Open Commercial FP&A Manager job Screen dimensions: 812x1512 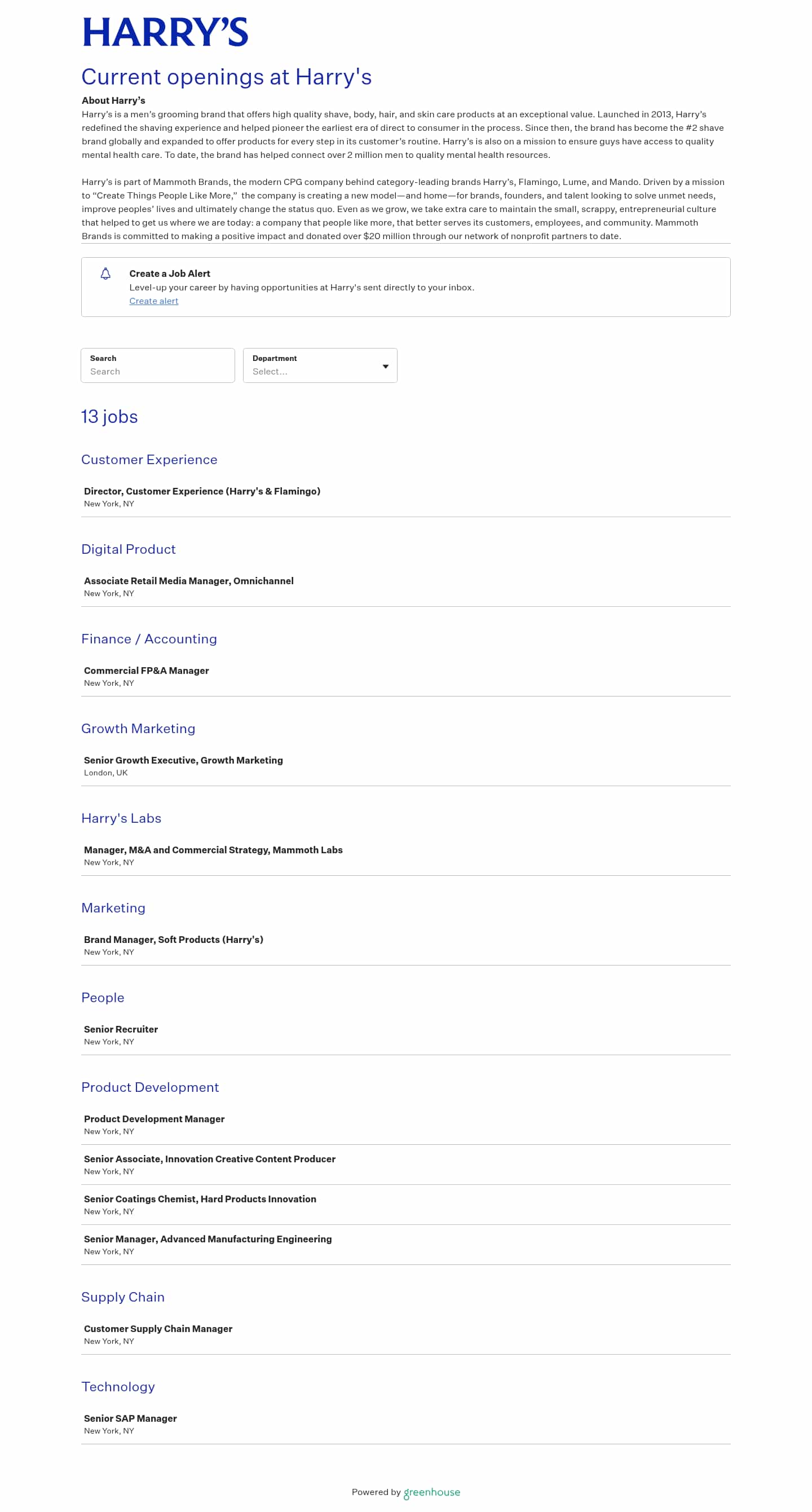click(146, 671)
